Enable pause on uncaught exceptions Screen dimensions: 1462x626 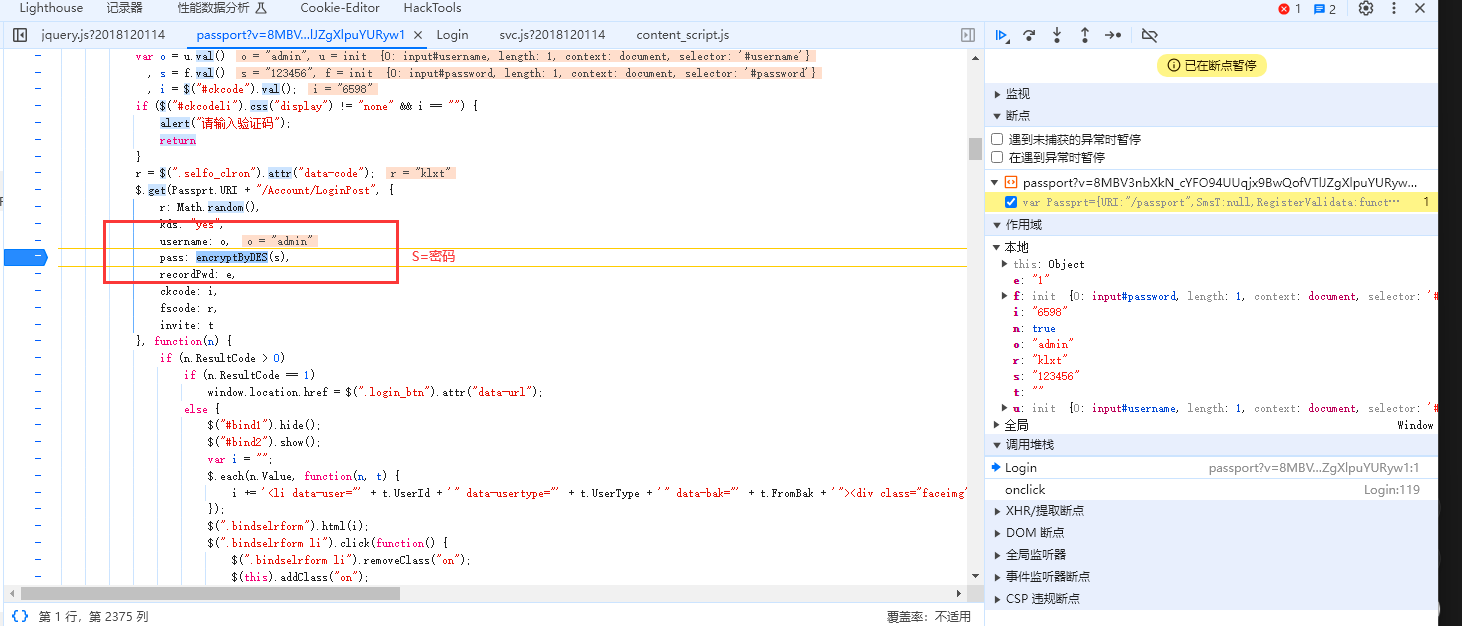tap(997, 139)
